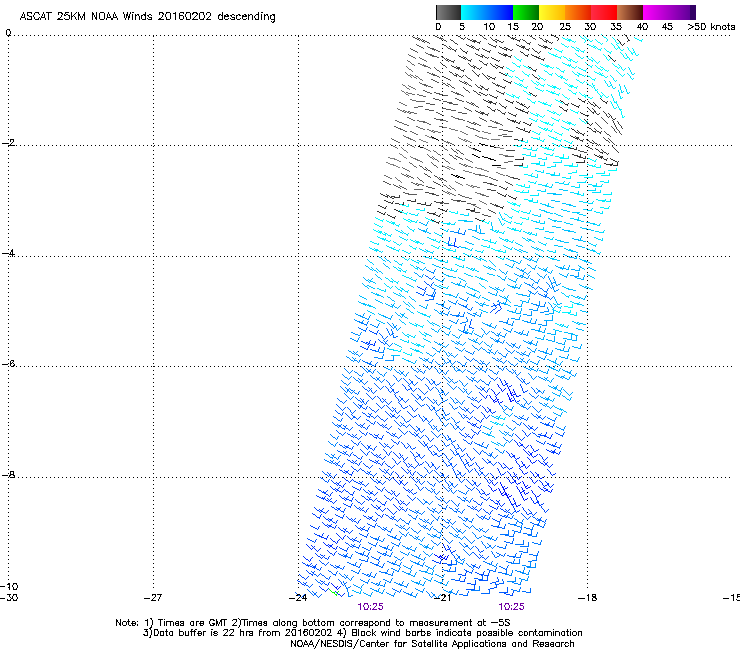
Task: Click the black wind barbs contamination note
Action: point(460,633)
